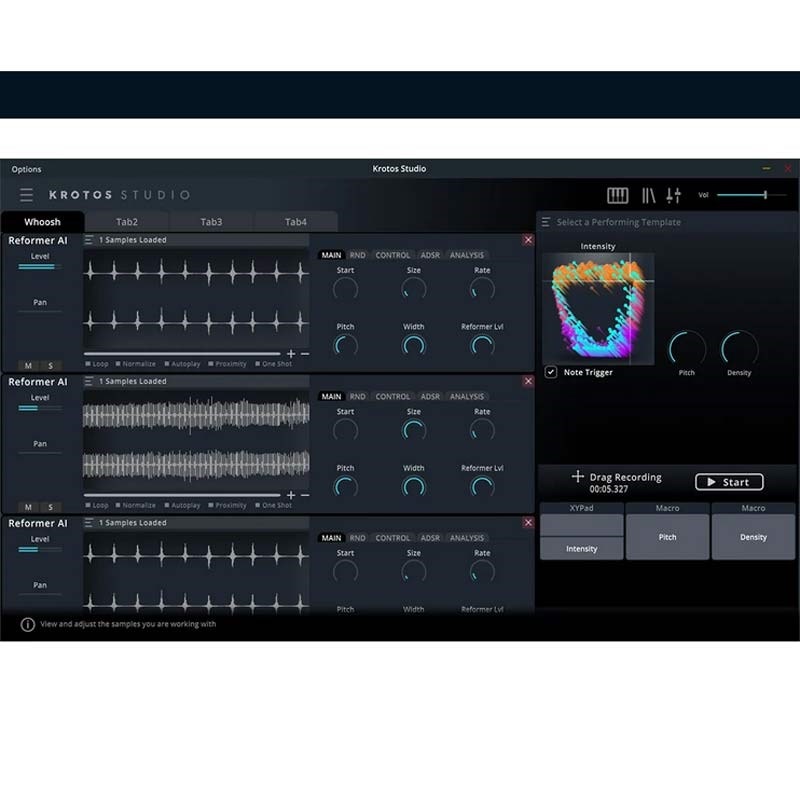Viewport: 800px width, 800px height.
Task: Open the keyboard piano view icon
Action: pos(617,195)
